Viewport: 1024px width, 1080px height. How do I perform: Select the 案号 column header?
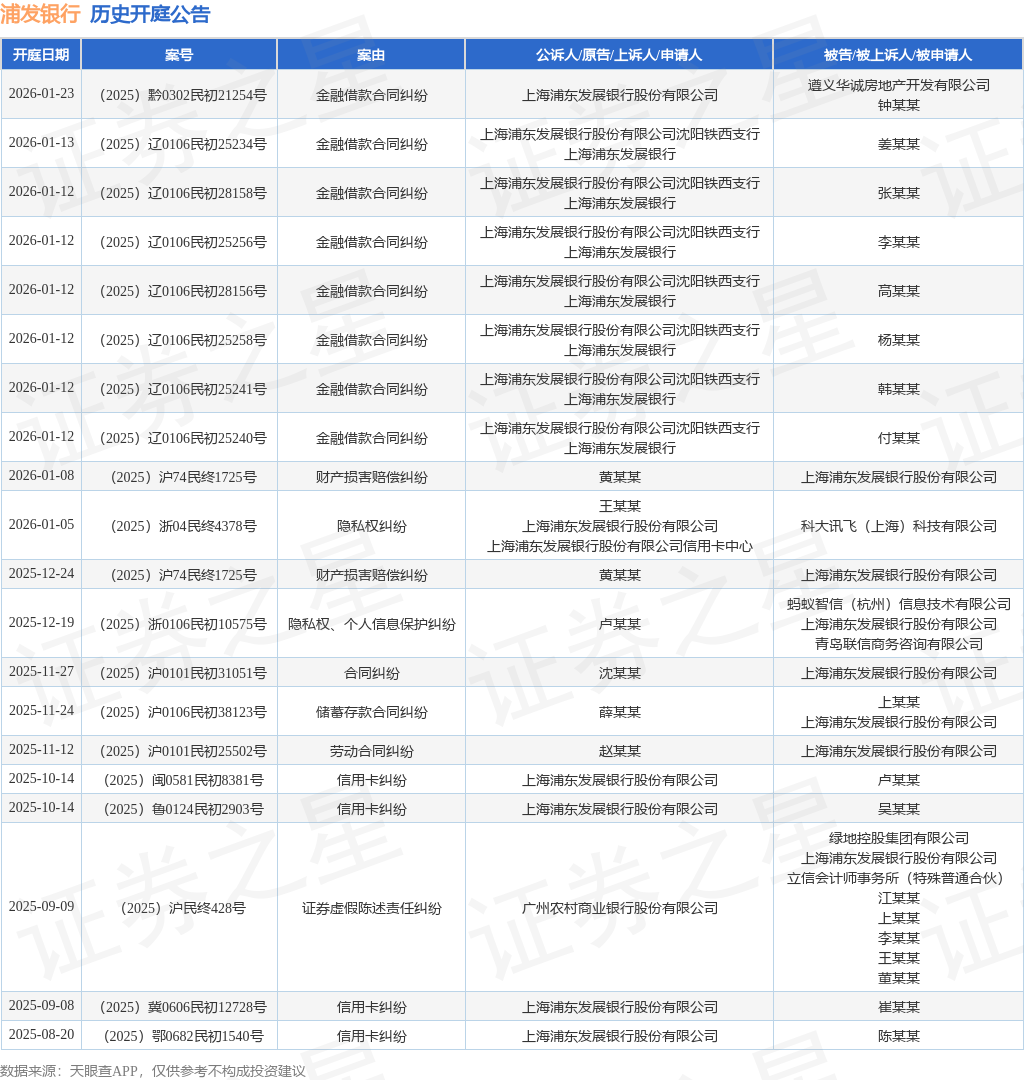[179, 55]
